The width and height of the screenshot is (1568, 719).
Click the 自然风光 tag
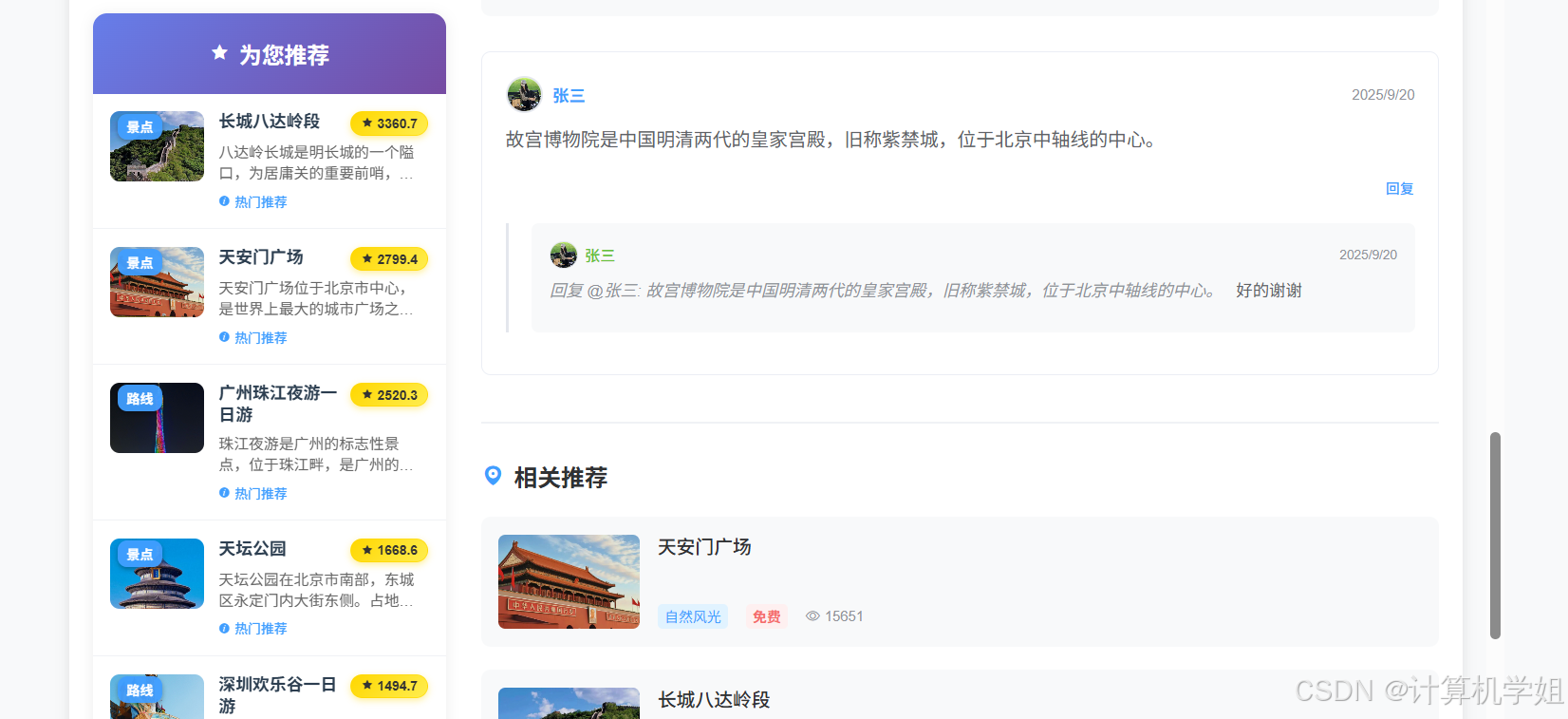click(x=693, y=616)
